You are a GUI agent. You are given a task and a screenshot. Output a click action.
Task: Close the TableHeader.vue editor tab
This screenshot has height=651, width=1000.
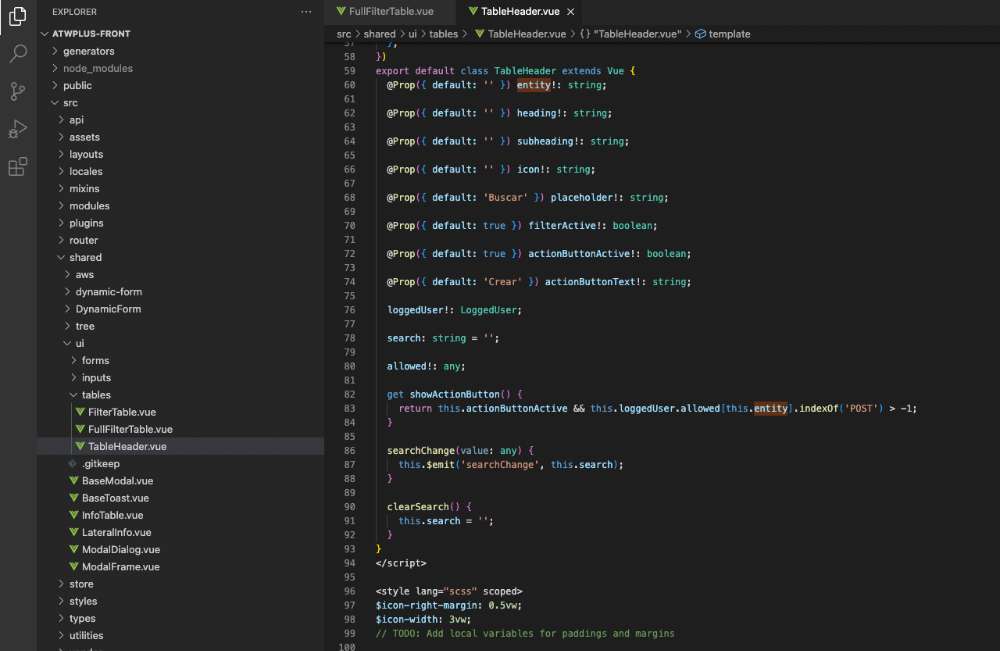(571, 12)
